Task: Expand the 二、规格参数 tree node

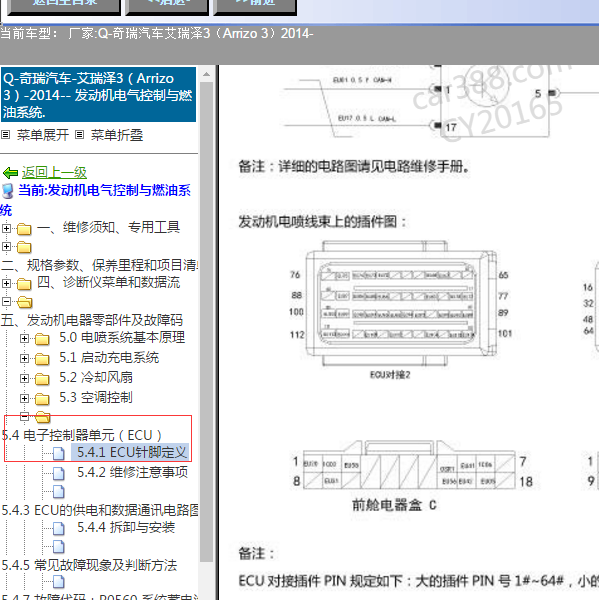Action: pos(6,246)
